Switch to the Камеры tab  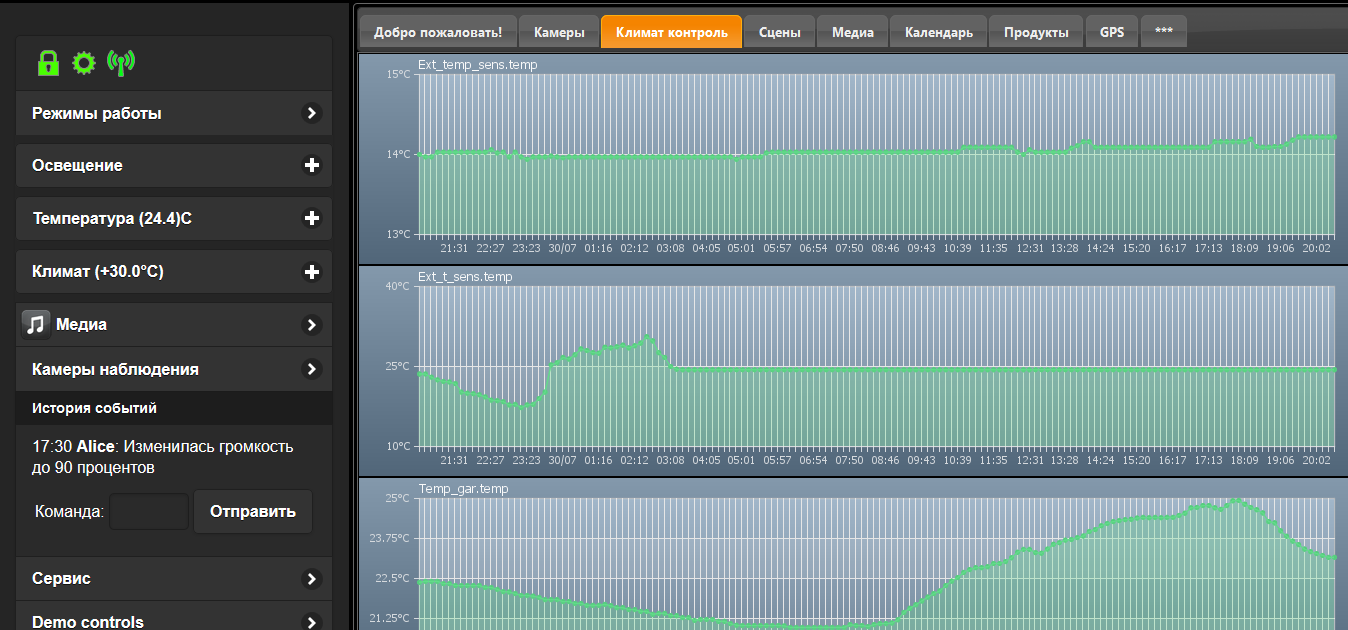[x=559, y=32]
